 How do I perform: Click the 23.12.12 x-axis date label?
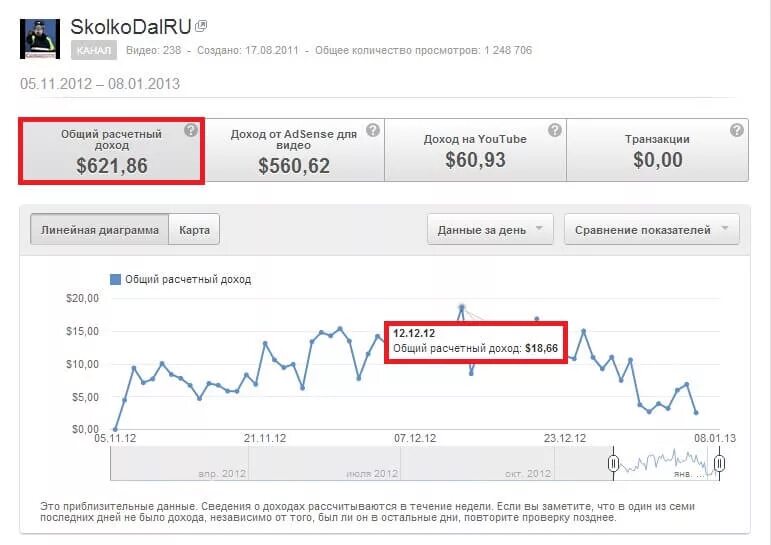(565, 438)
